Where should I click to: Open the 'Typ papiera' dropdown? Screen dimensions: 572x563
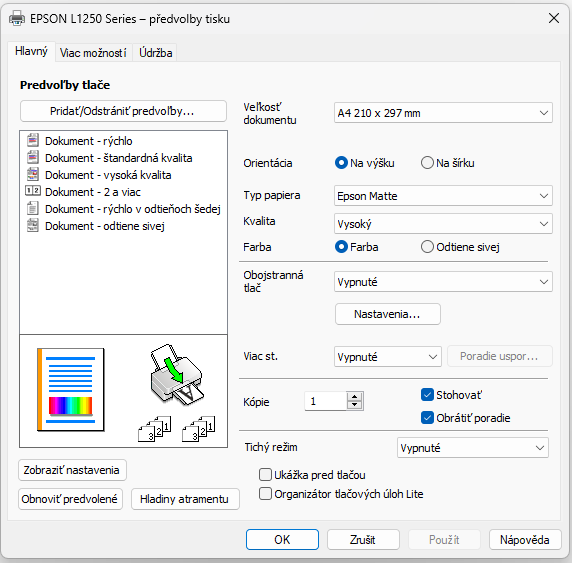[x=443, y=196]
